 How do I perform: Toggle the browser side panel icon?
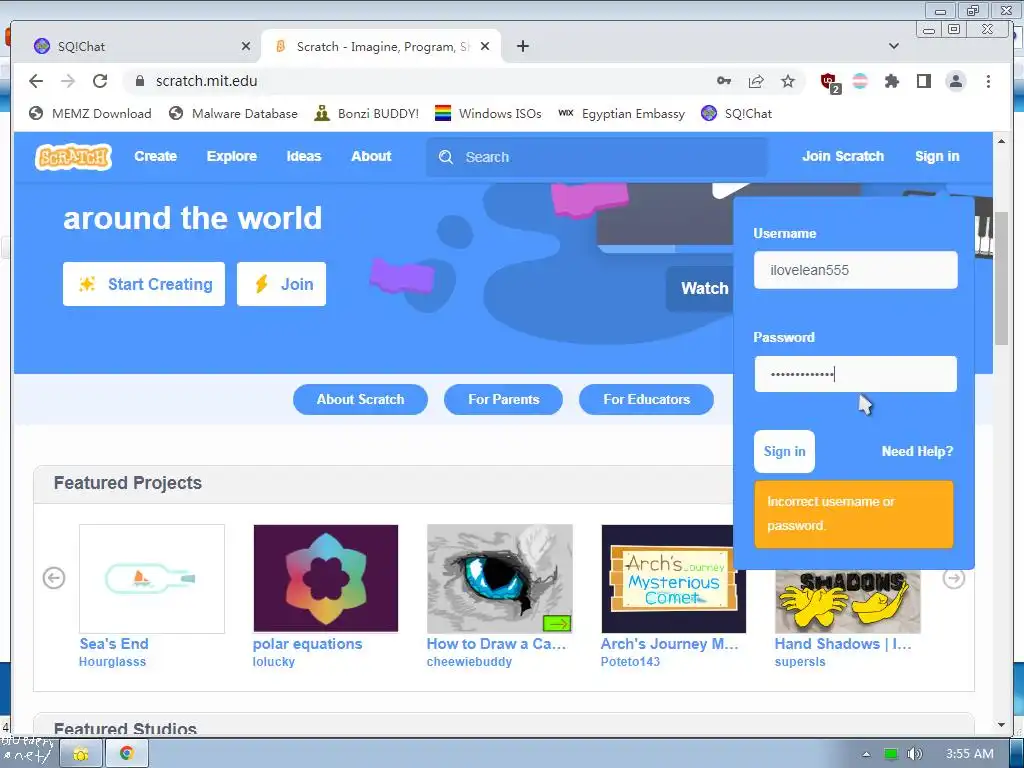[x=923, y=81]
